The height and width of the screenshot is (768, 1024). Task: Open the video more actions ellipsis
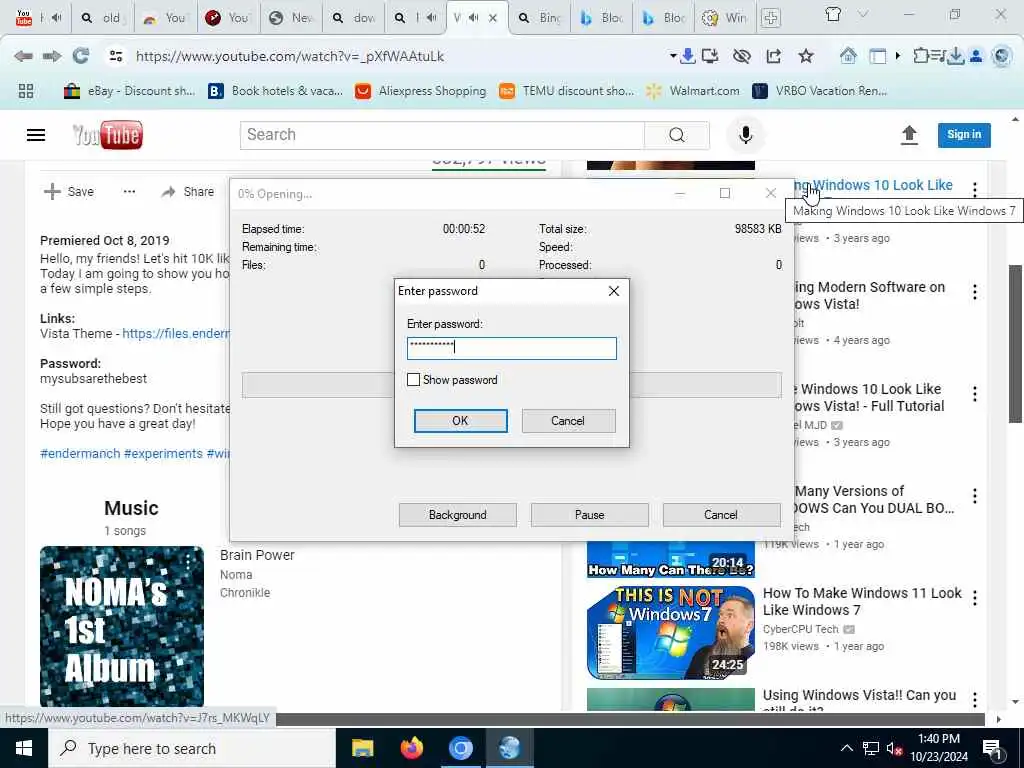pyautogui.click(x=129, y=191)
